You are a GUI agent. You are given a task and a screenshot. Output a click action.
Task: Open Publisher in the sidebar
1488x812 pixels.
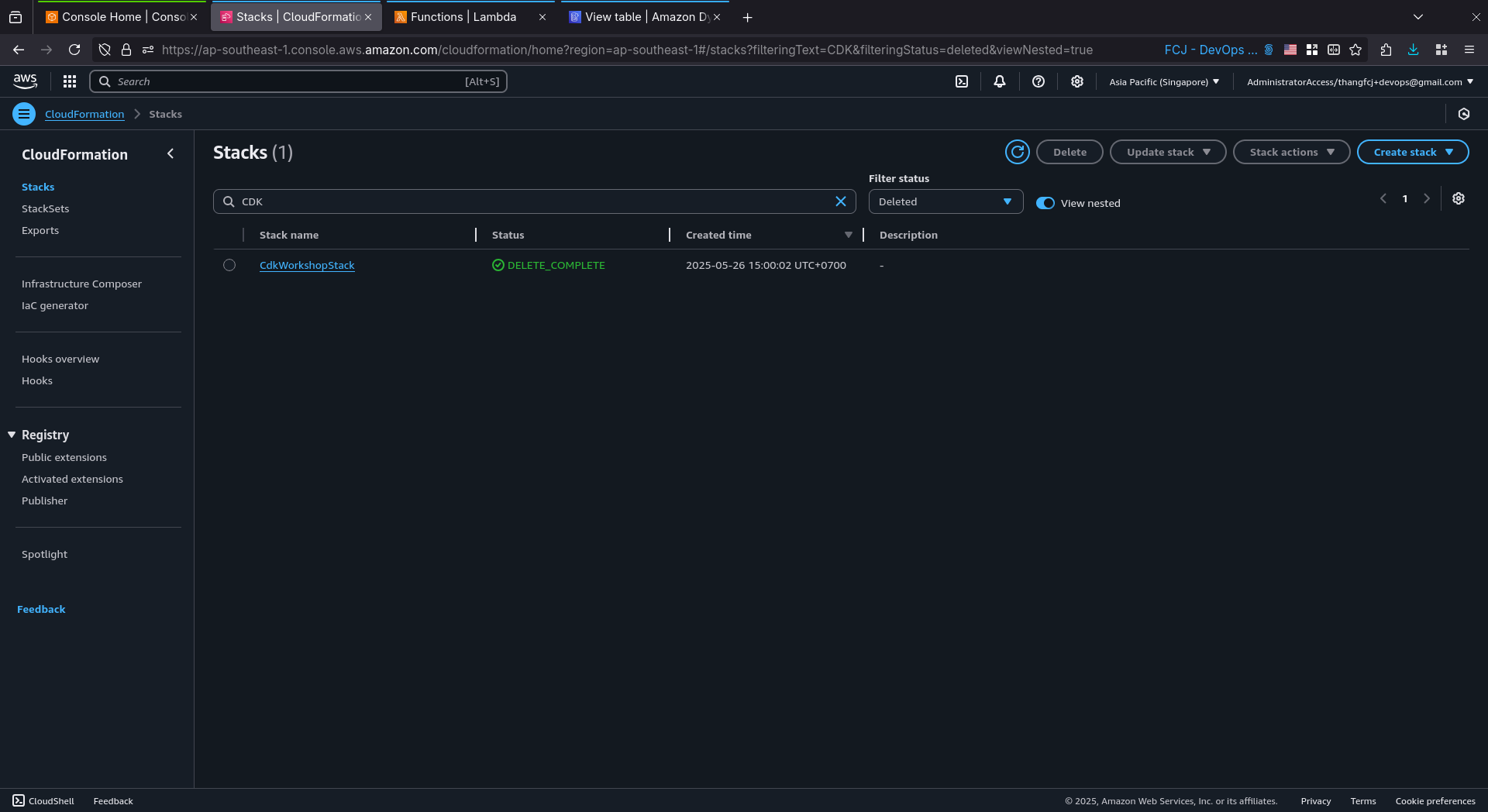[x=44, y=501]
